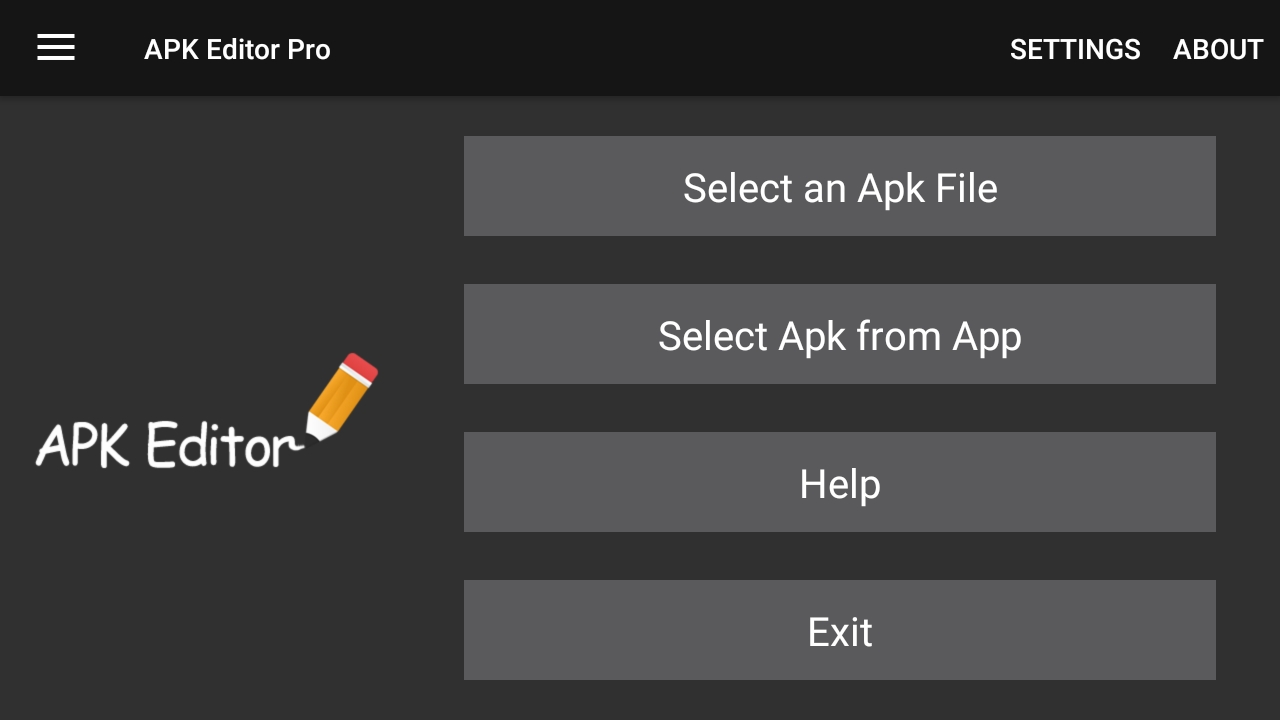
Task: Open the hamburger navigation menu
Action: [56, 48]
